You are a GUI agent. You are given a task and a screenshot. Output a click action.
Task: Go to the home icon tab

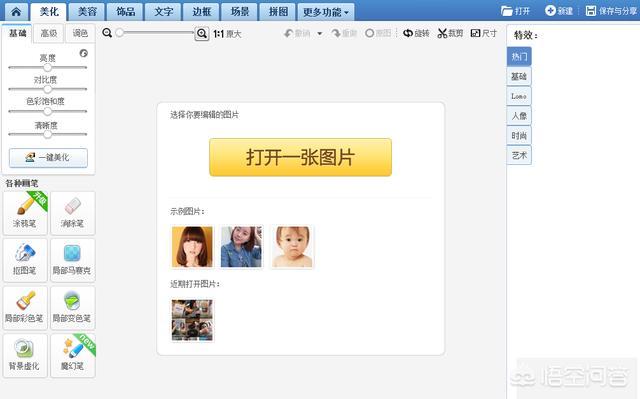click(16, 11)
